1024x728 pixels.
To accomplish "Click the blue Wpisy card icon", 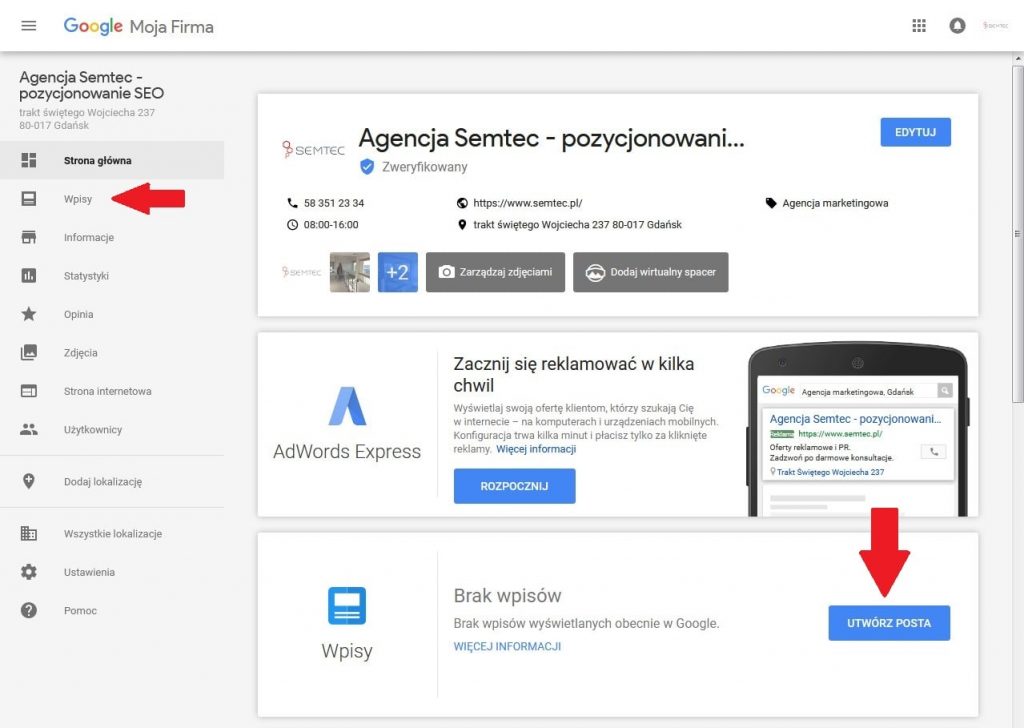I will tap(347, 605).
